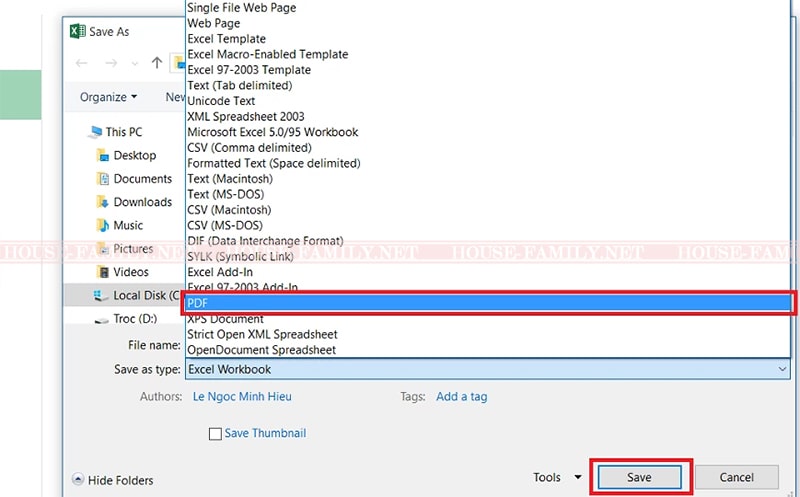Click the Cancel button

pos(736,477)
